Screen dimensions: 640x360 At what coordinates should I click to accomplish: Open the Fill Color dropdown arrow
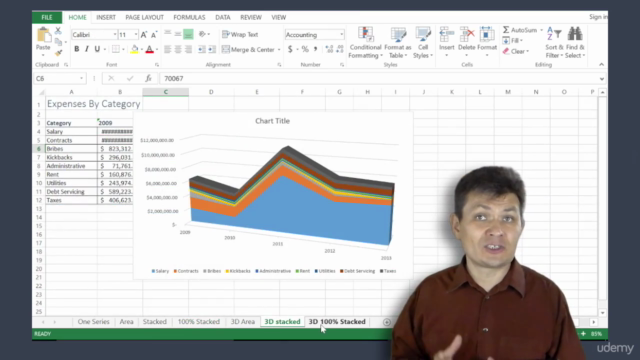[141, 50]
